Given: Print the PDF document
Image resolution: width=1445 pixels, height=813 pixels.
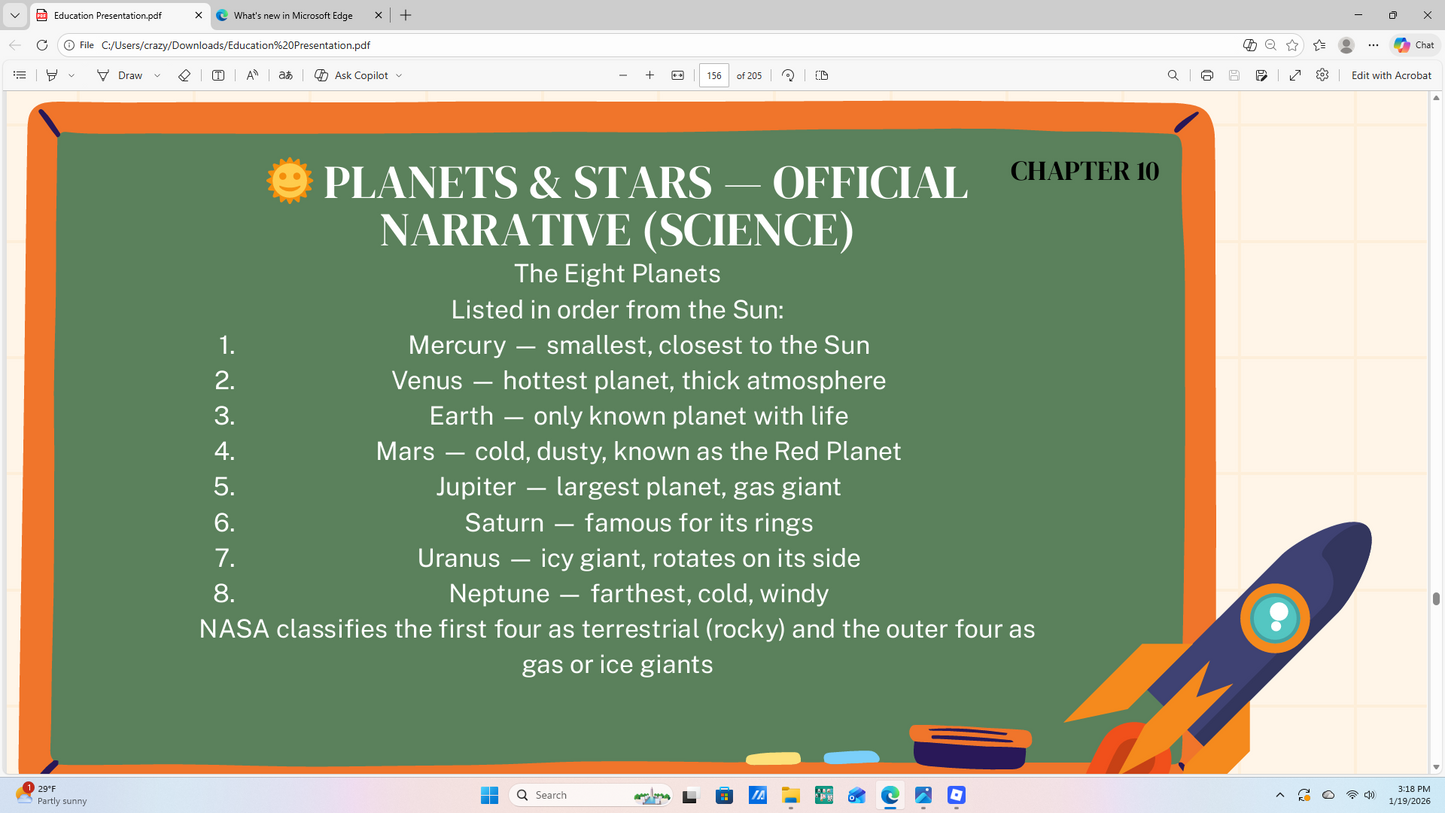Looking at the screenshot, I should coord(1207,75).
